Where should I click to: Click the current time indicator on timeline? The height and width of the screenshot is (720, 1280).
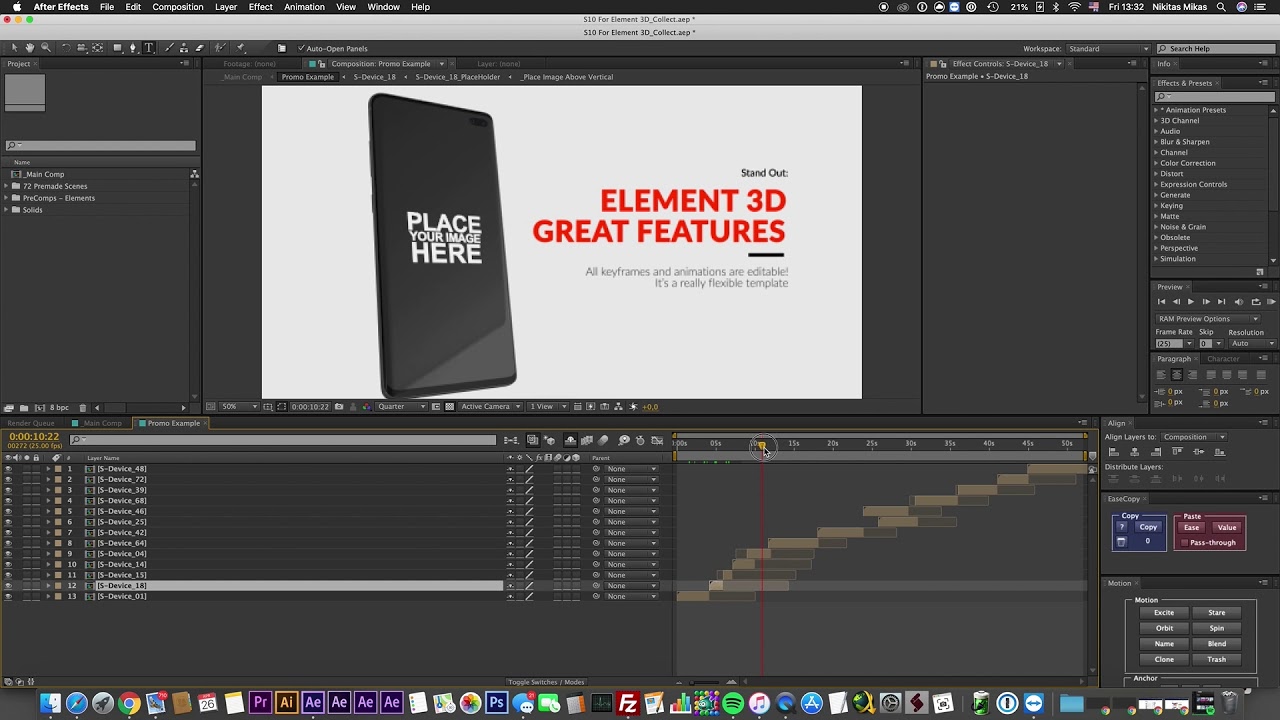click(761, 445)
